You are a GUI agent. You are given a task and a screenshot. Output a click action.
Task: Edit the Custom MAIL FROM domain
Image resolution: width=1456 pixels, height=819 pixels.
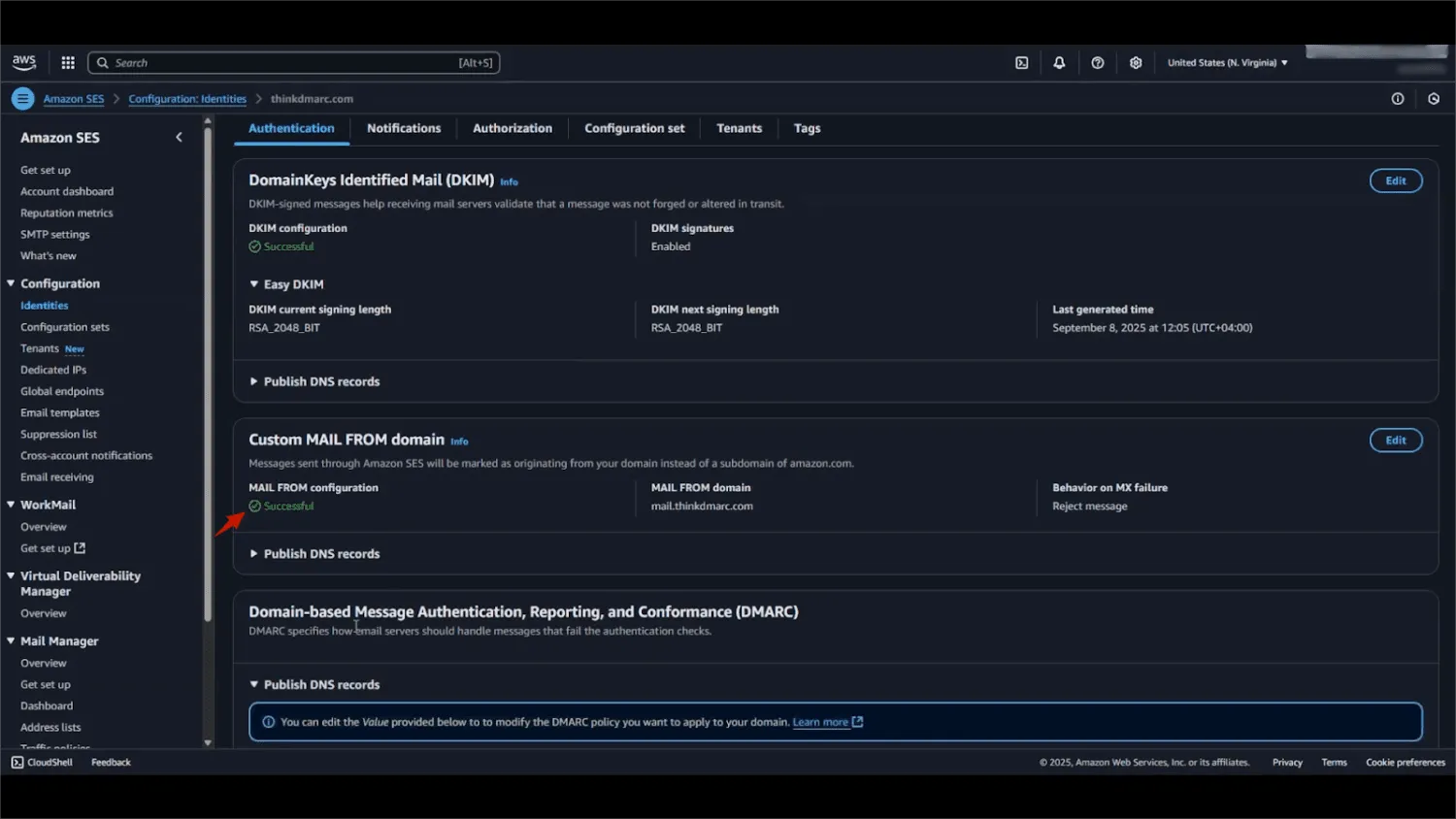pos(1396,441)
